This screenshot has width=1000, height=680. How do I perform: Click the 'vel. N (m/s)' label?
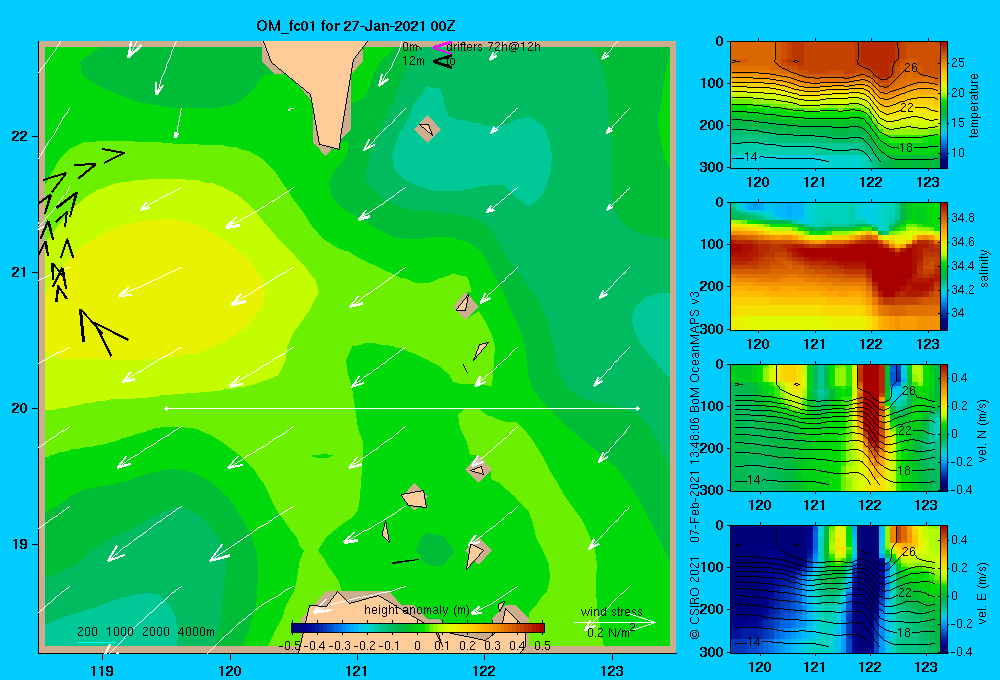coord(982,431)
